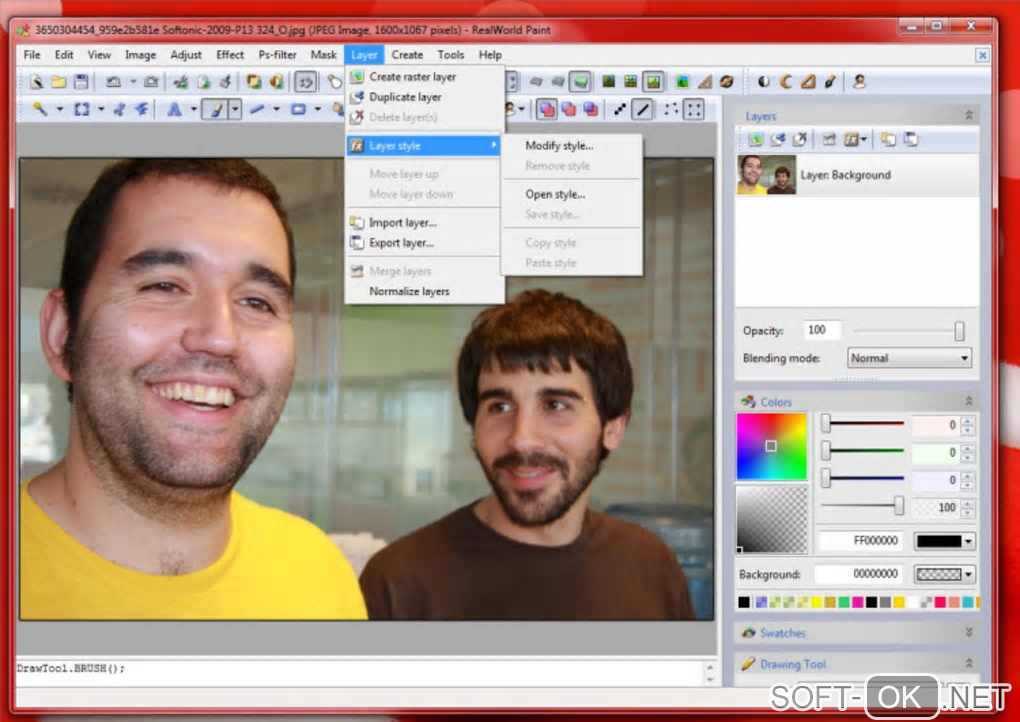Click the half-circle contrast icon

pos(764,82)
